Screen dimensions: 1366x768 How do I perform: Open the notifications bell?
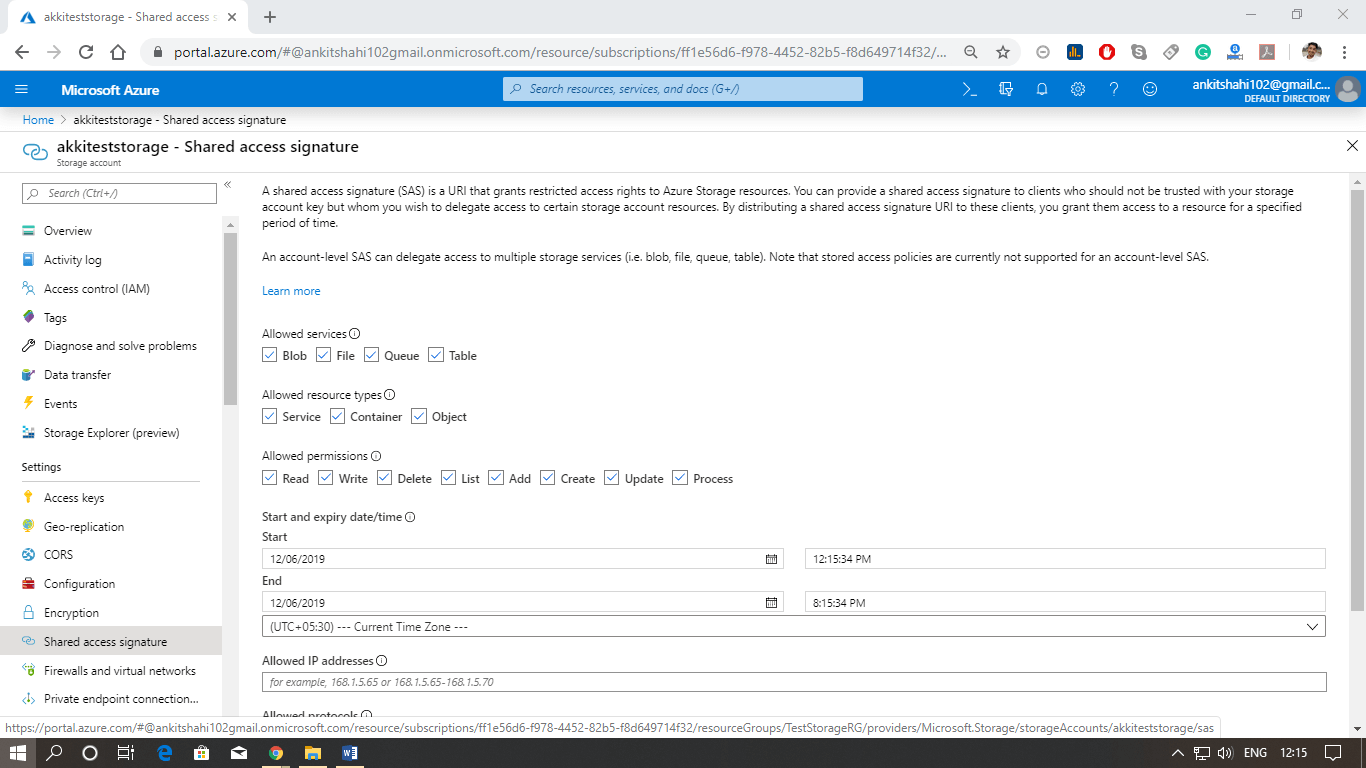coord(1042,89)
